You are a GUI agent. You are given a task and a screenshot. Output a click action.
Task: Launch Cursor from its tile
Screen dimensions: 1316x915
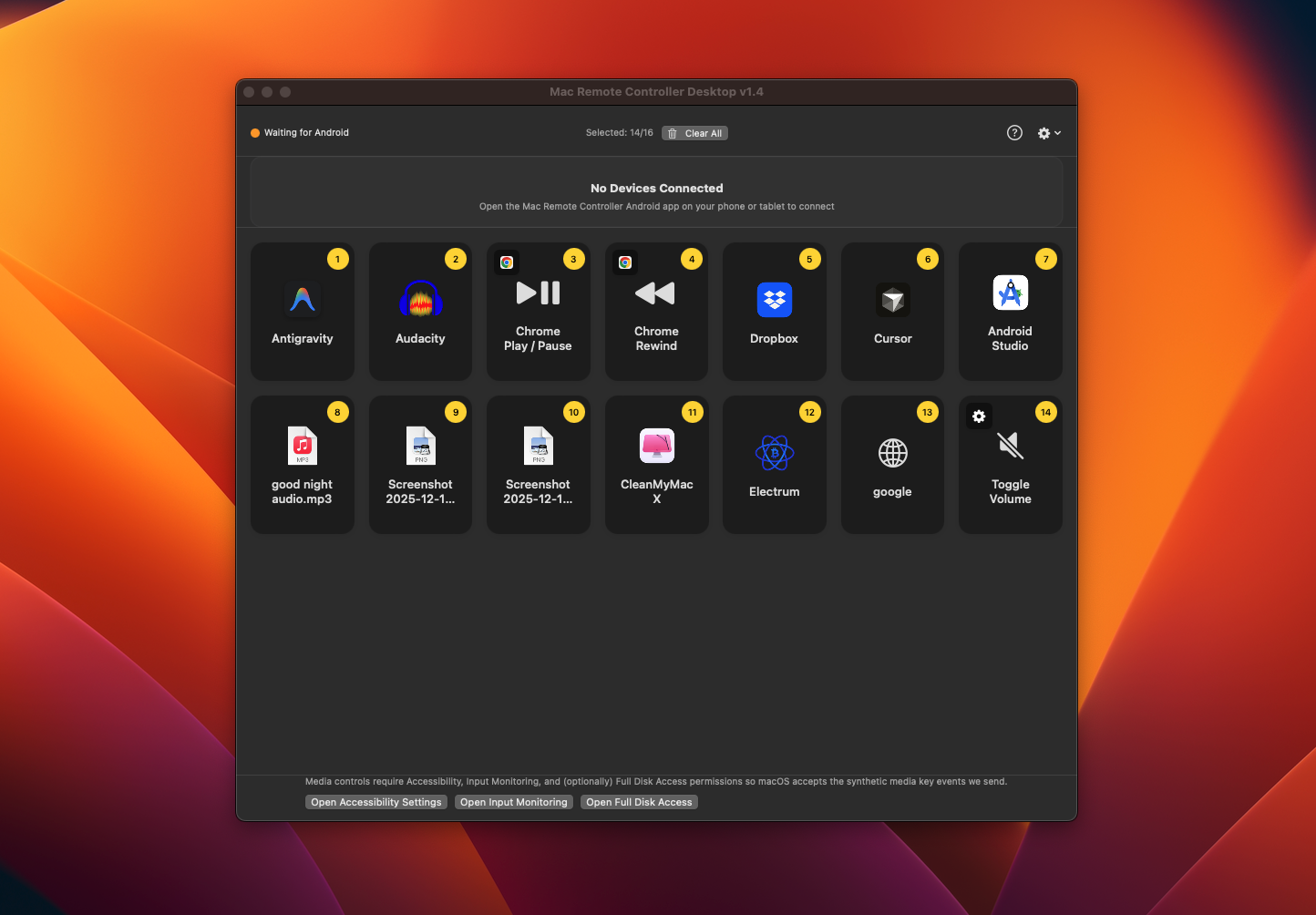coord(892,311)
